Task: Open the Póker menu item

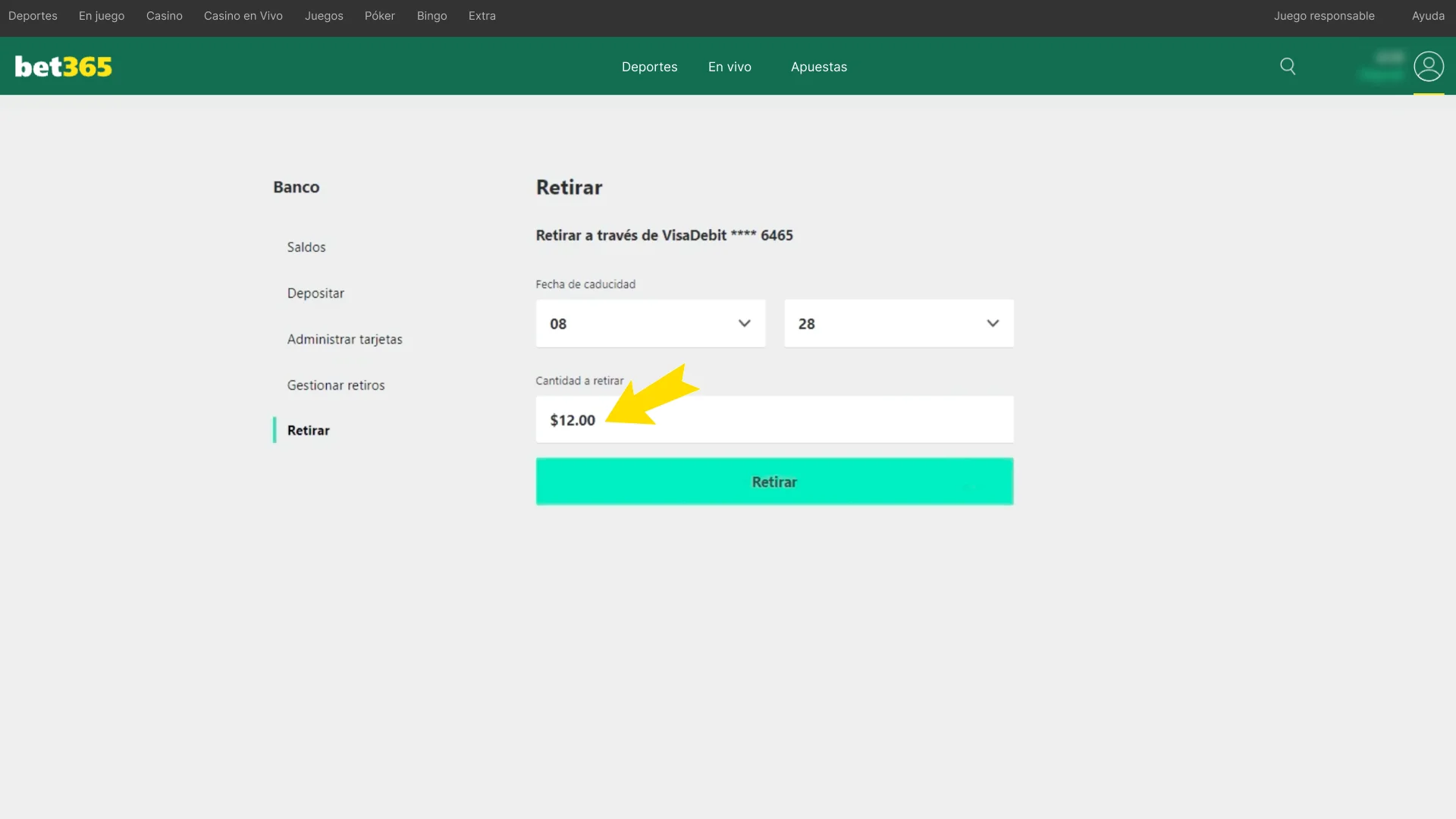Action: (379, 15)
